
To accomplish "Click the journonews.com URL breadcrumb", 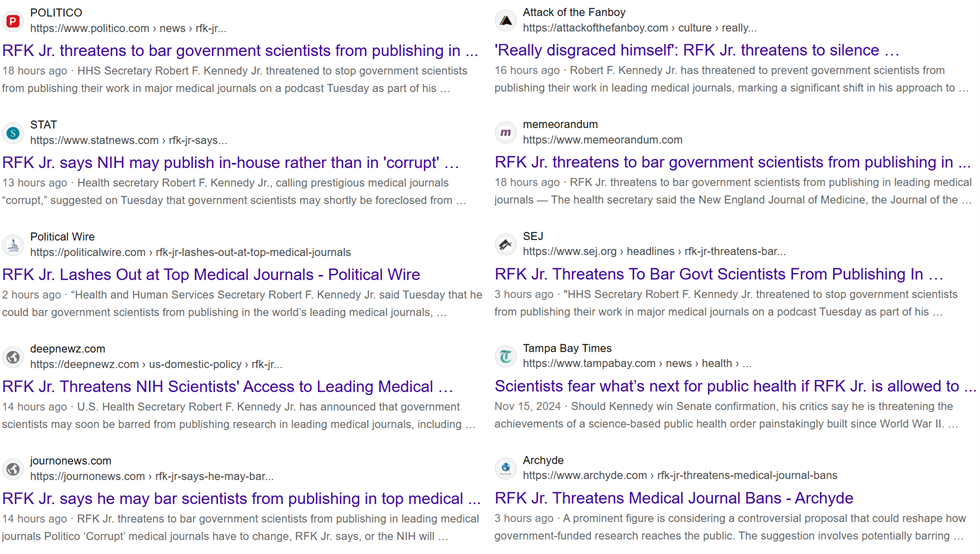I will tap(152, 476).
